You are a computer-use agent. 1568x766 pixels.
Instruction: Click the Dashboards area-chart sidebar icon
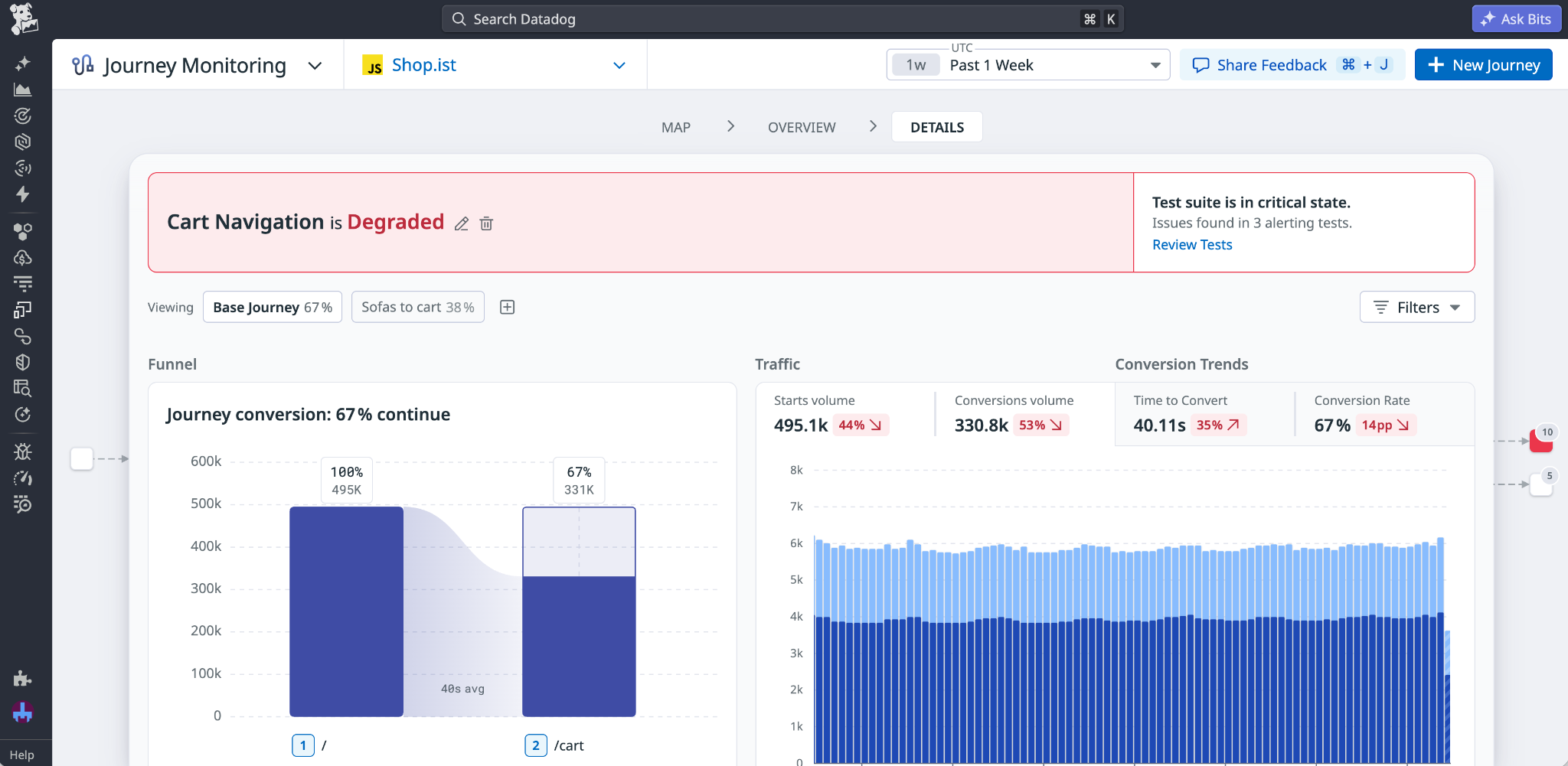point(23,90)
